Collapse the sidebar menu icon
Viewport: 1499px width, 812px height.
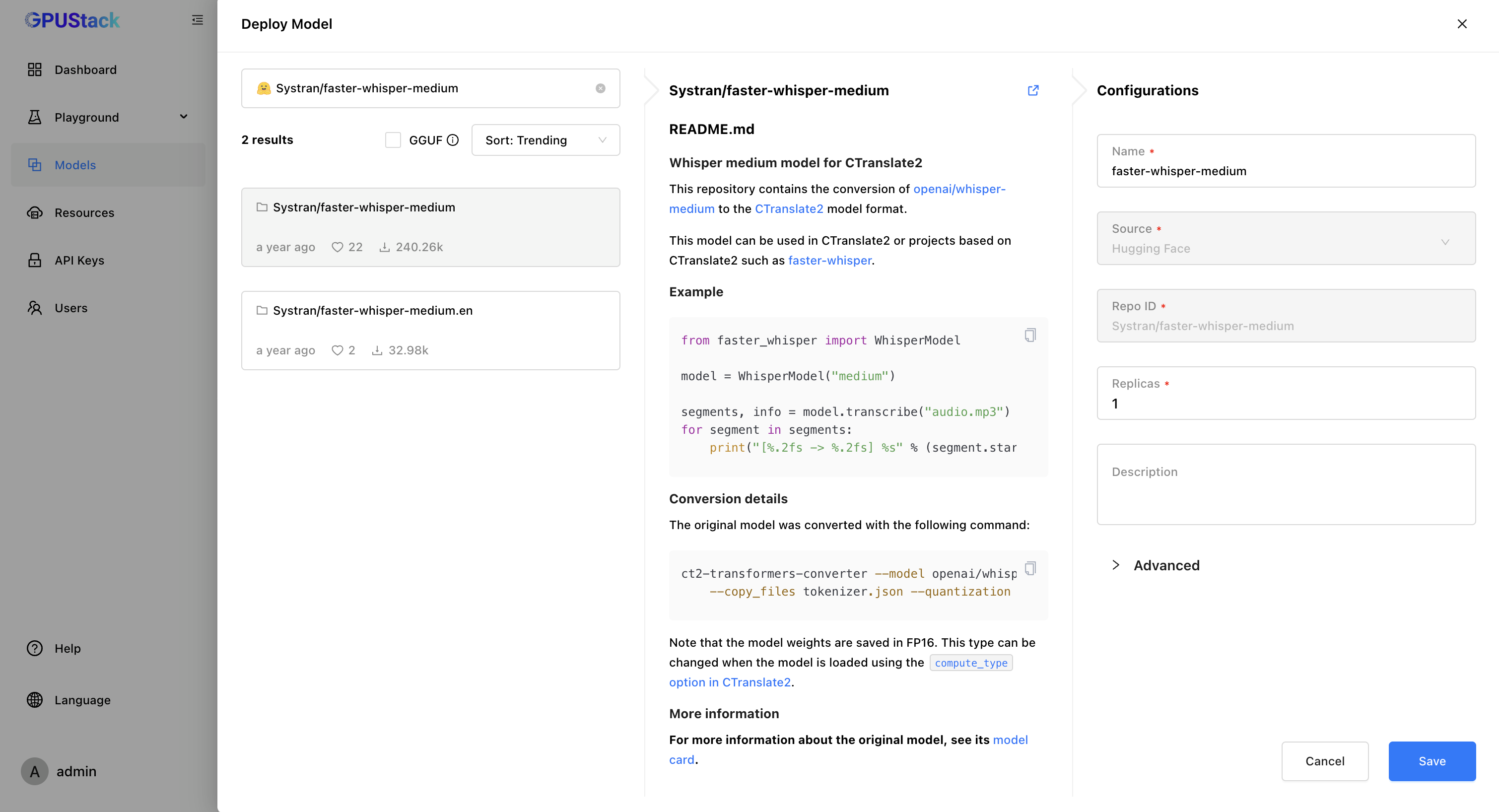(x=197, y=20)
